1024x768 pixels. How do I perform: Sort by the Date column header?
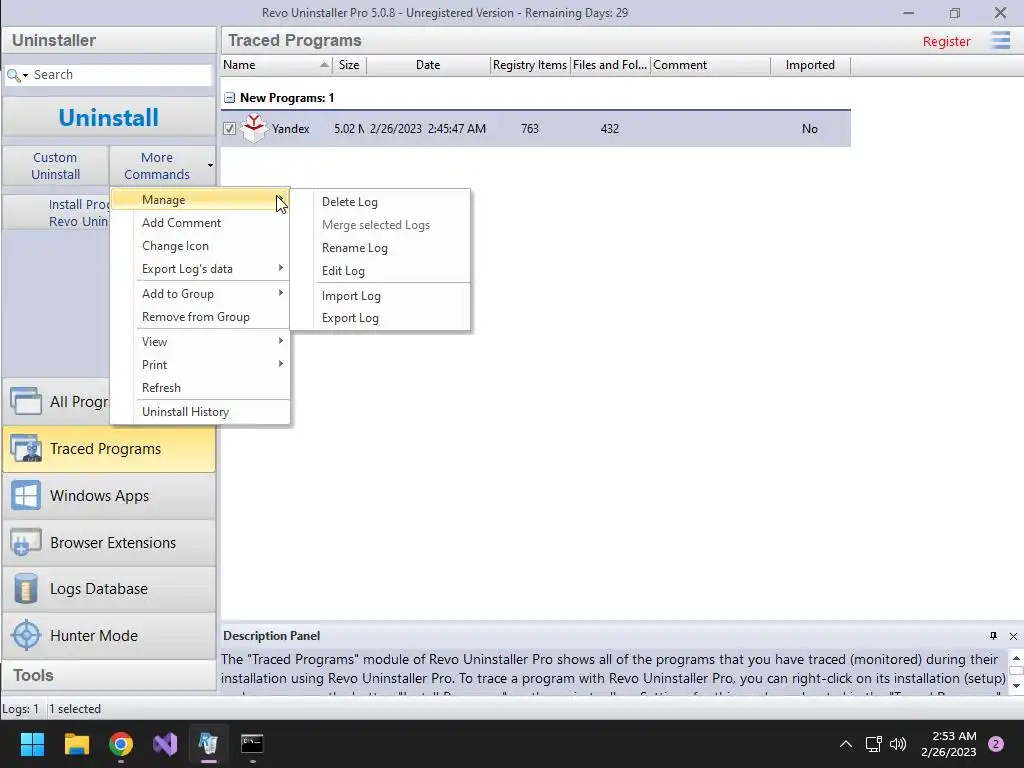[x=428, y=65]
